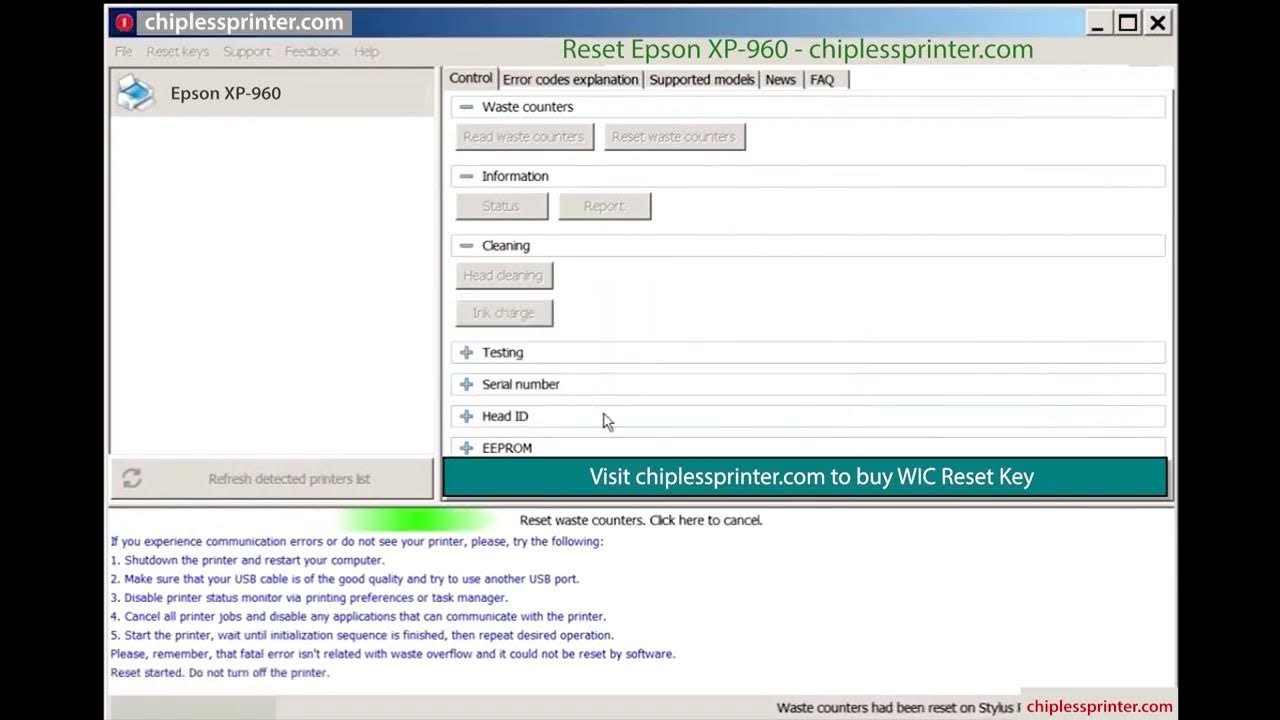Click the refresh arrows icon
1280x720 pixels.
[132, 479]
